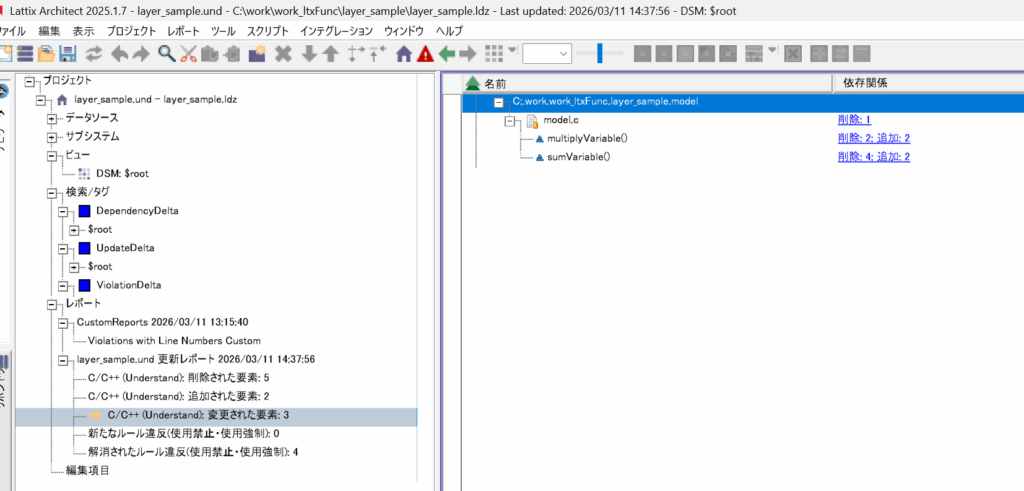Collapse the レポート tree node

[x=51, y=303]
